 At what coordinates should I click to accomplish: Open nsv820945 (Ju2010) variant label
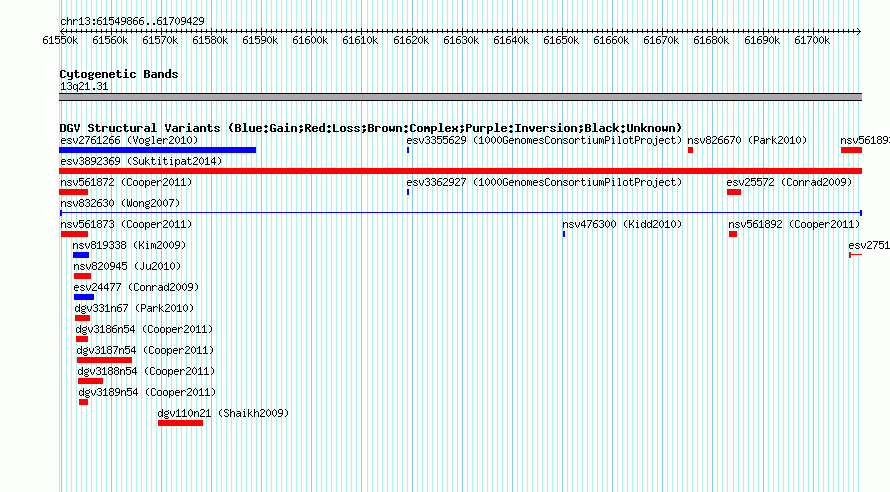(127, 266)
